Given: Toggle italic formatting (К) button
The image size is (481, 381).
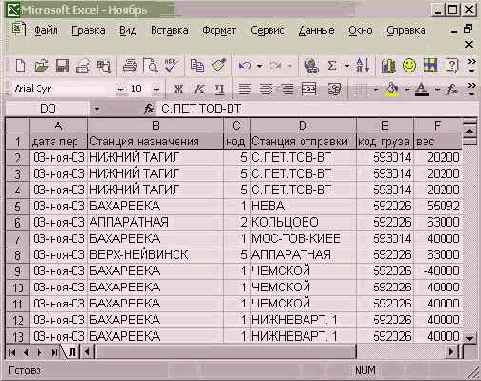Looking at the screenshot, I should 199,89.
